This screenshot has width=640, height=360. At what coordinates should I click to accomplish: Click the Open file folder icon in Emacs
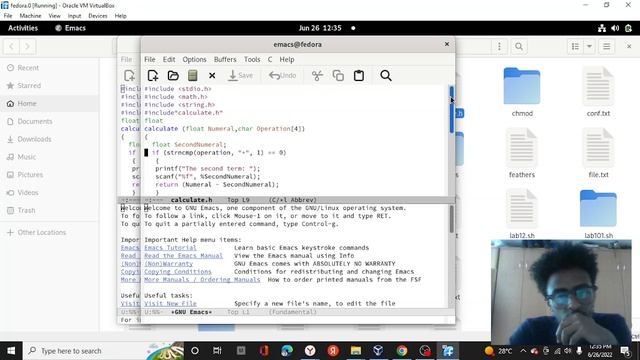[x=173, y=76]
